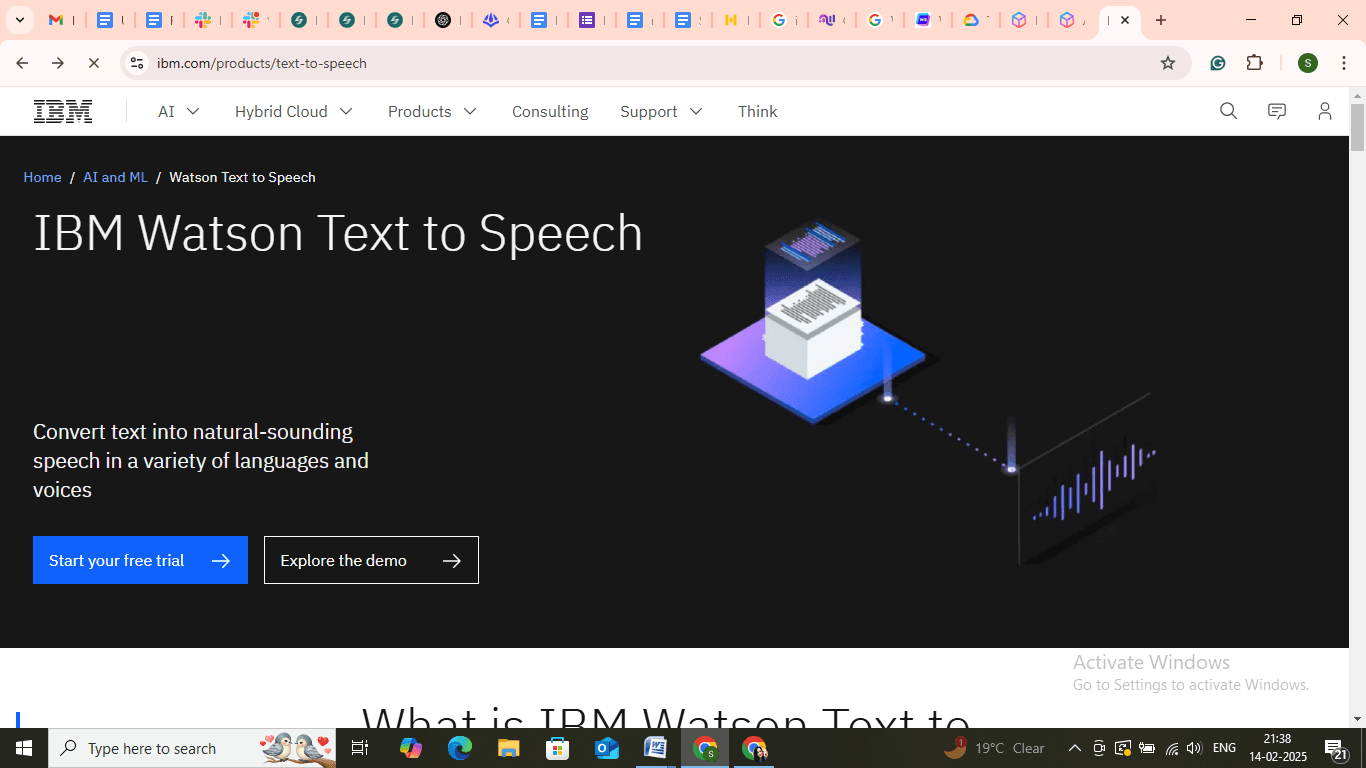Image resolution: width=1366 pixels, height=768 pixels.
Task: Click the Convert text into natural-sounding paragraph
Action: click(201, 461)
